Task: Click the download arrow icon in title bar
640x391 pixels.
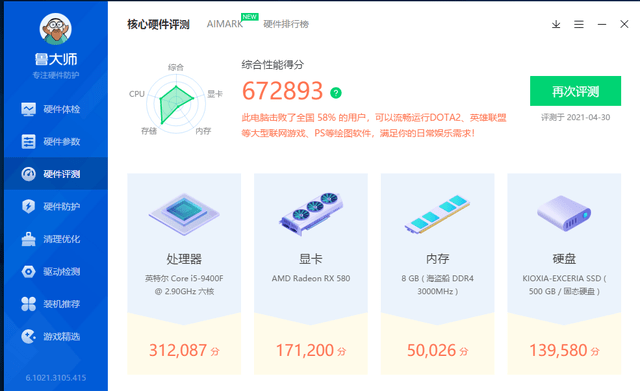Action: [556, 24]
